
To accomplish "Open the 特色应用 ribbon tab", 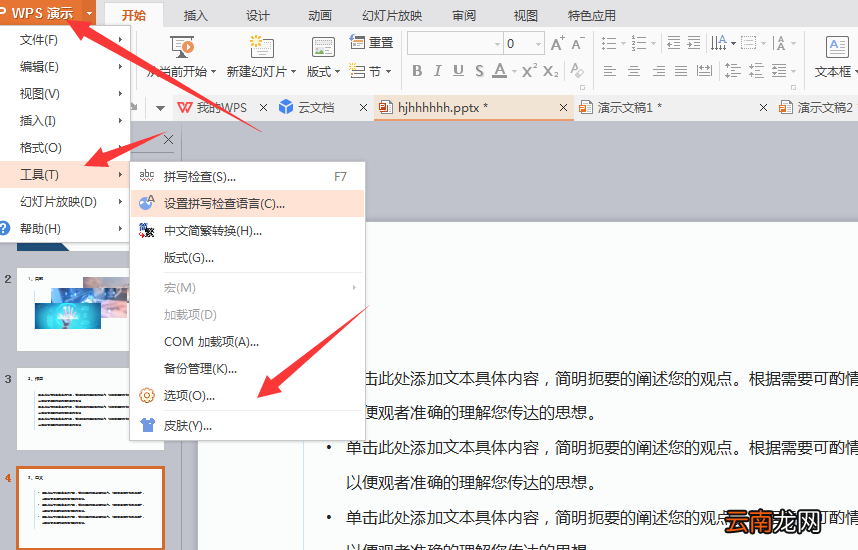I will [x=592, y=15].
